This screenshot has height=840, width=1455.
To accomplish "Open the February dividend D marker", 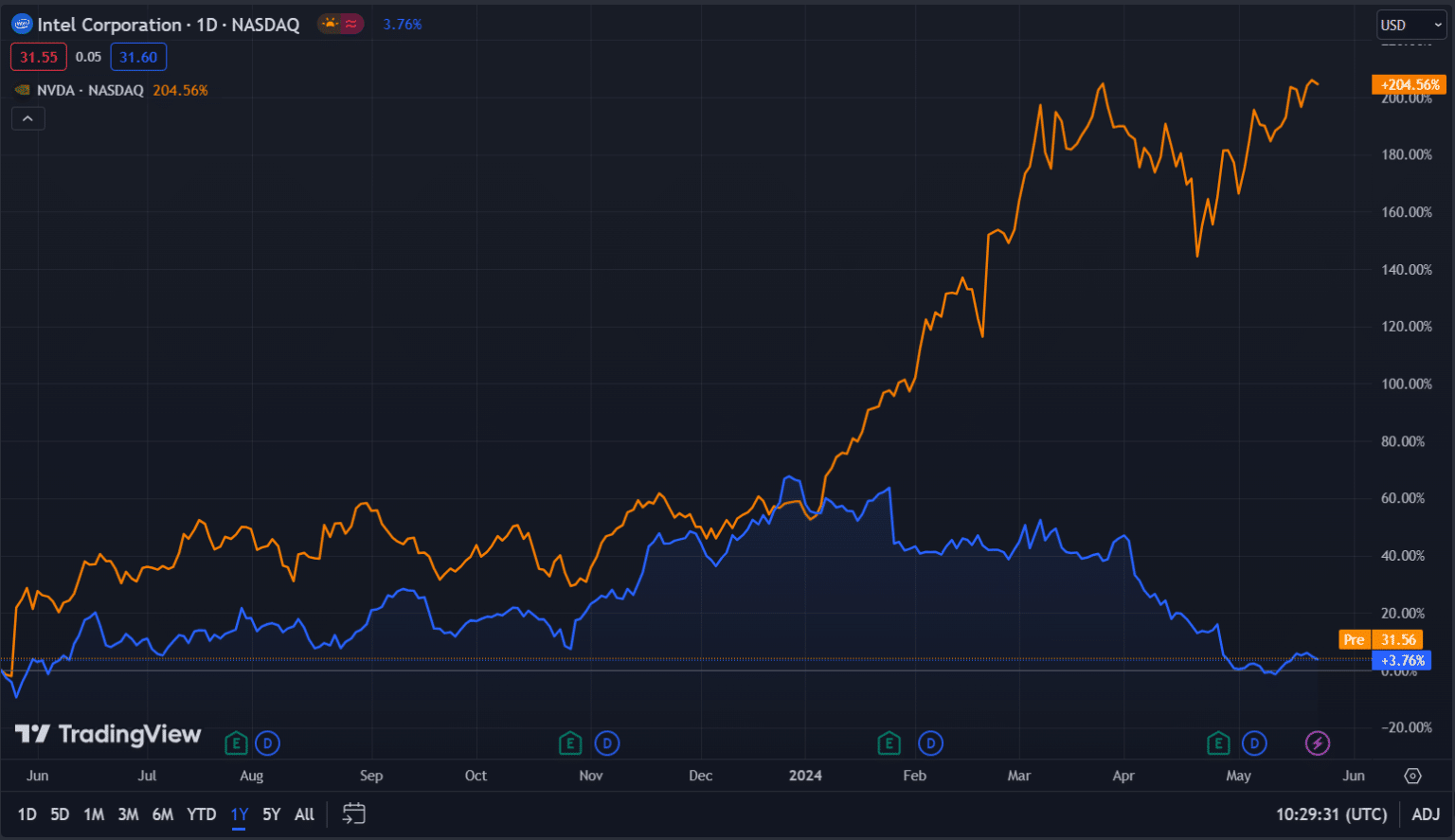I will click(x=931, y=743).
